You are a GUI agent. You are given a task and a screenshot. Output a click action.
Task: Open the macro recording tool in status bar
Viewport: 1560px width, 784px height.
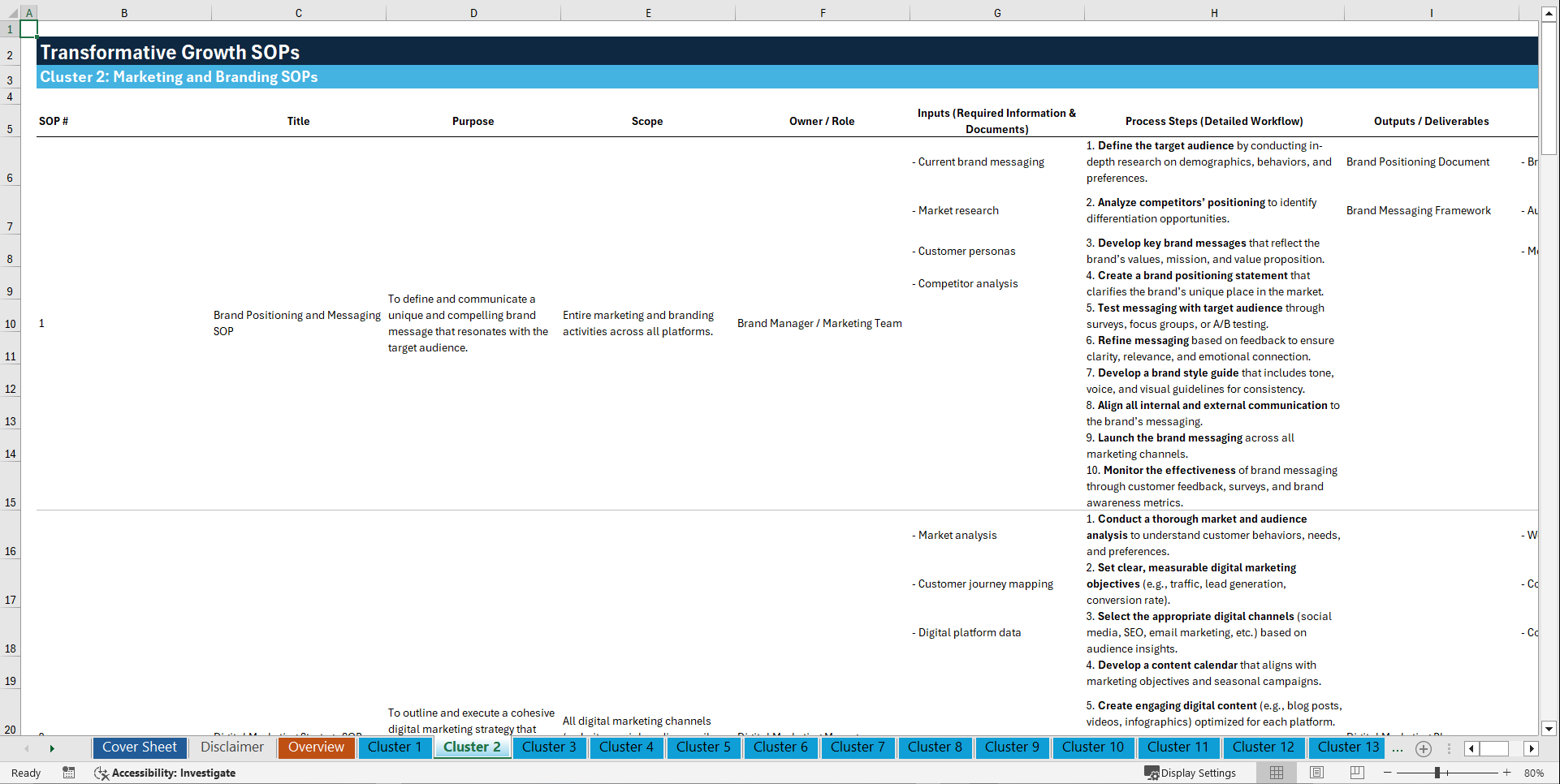[x=69, y=773]
